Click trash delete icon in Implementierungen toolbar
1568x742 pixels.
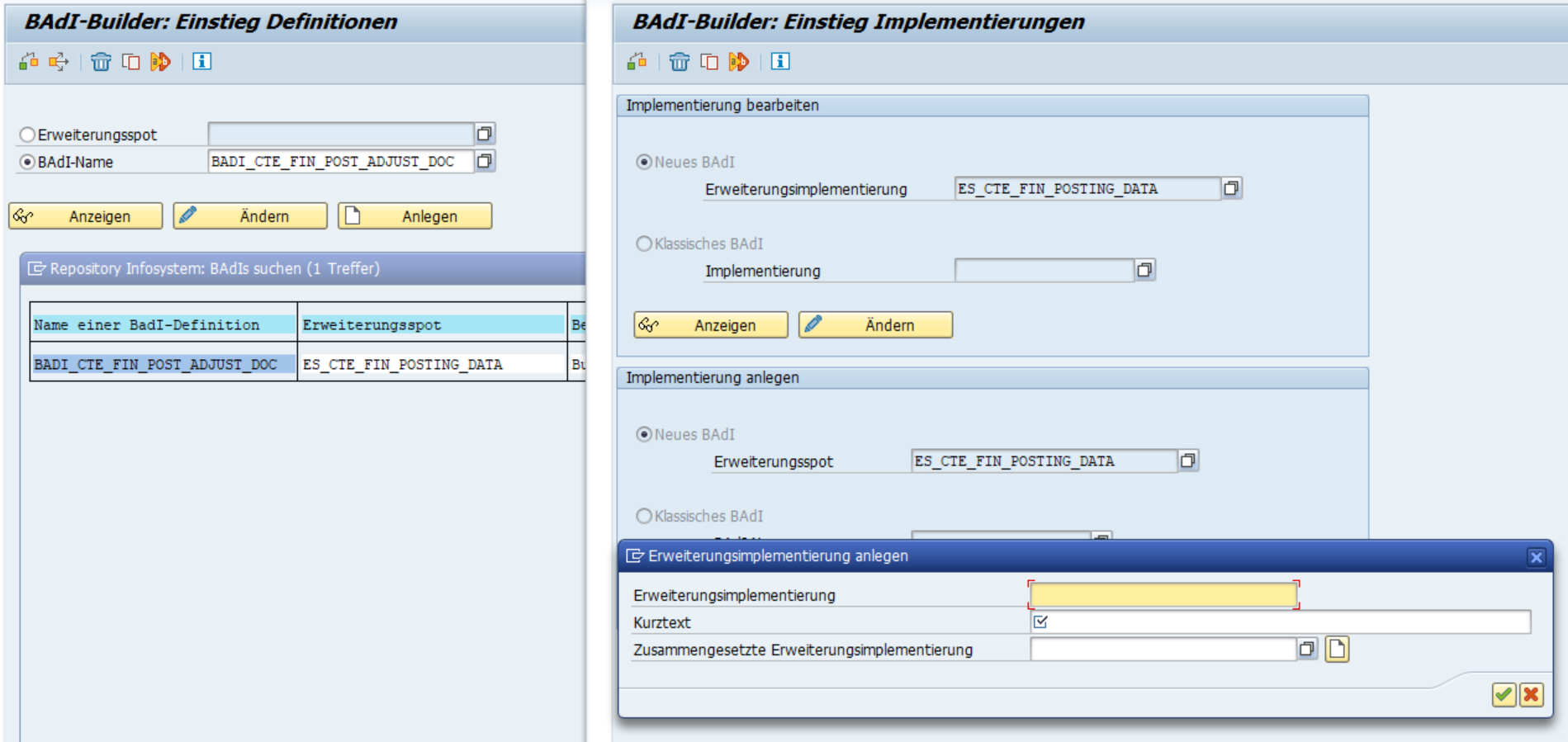(x=679, y=61)
